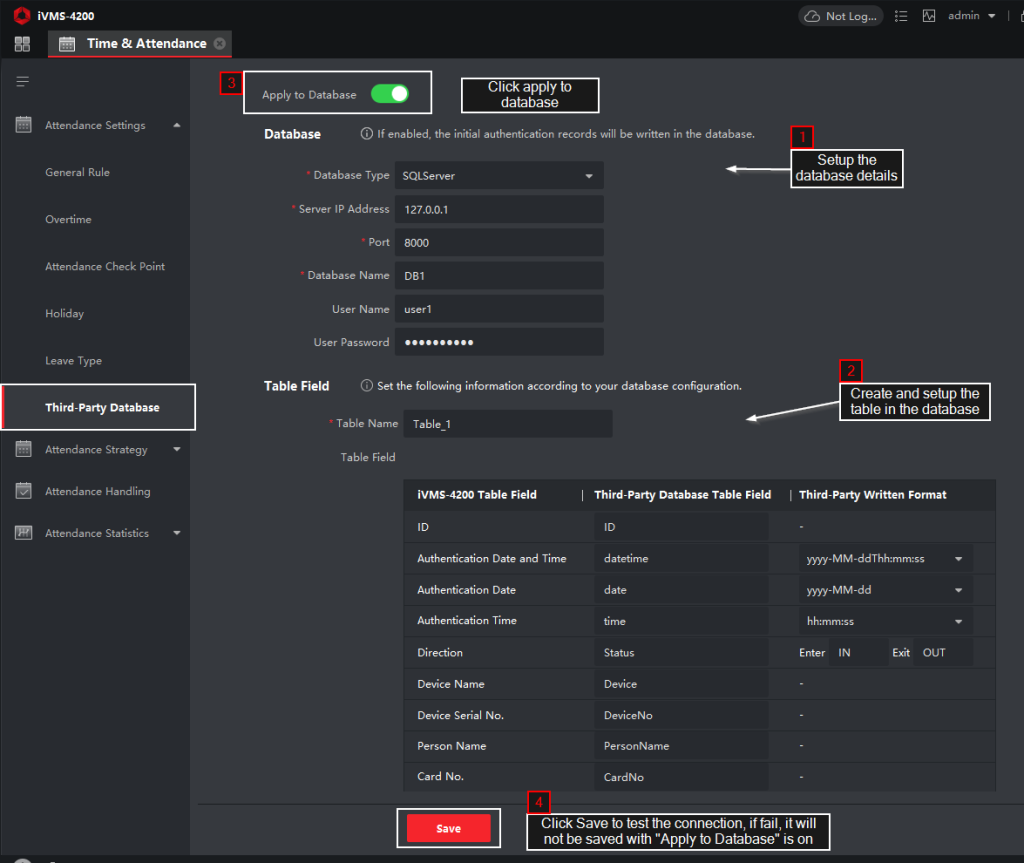Open the Authentication Date and Time format dropdown
This screenshot has height=863, width=1024.
point(886,559)
